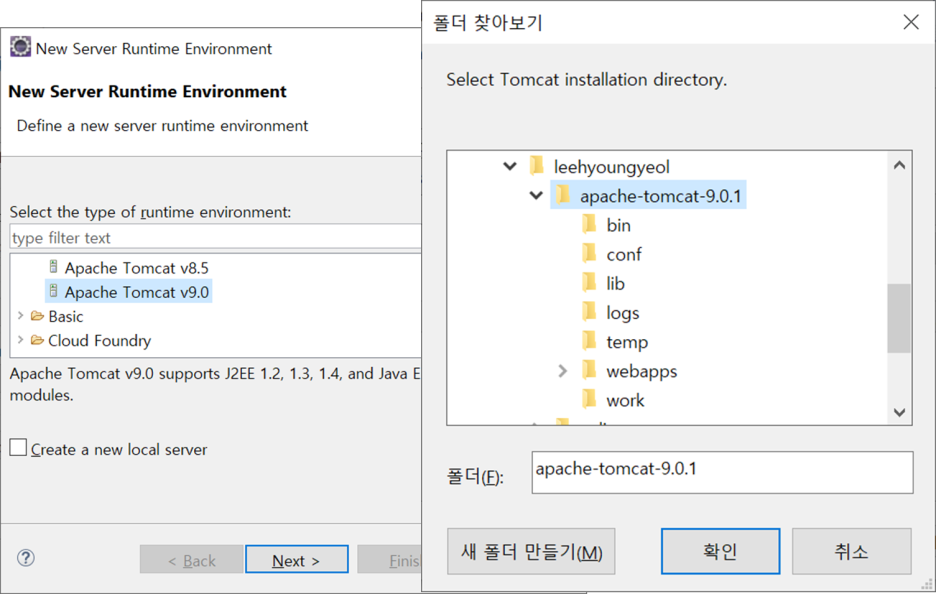Select the Basic tree row label
Image resolution: width=936 pixels, height=594 pixels.
coord(66,316)
